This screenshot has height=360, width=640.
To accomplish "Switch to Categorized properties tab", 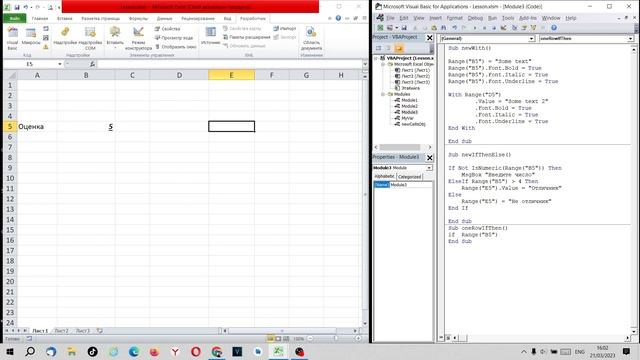I will tap(409, 177).
